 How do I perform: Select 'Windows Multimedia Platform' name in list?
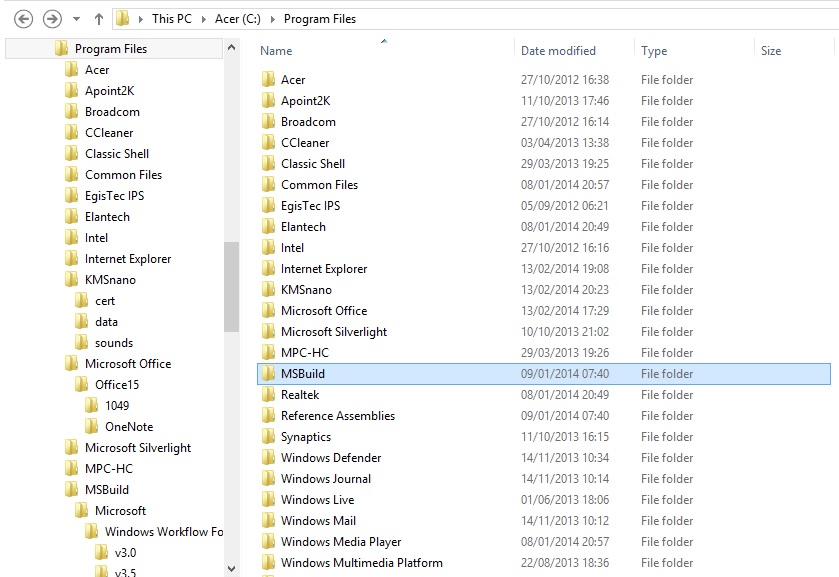click(x=362, y=563)
